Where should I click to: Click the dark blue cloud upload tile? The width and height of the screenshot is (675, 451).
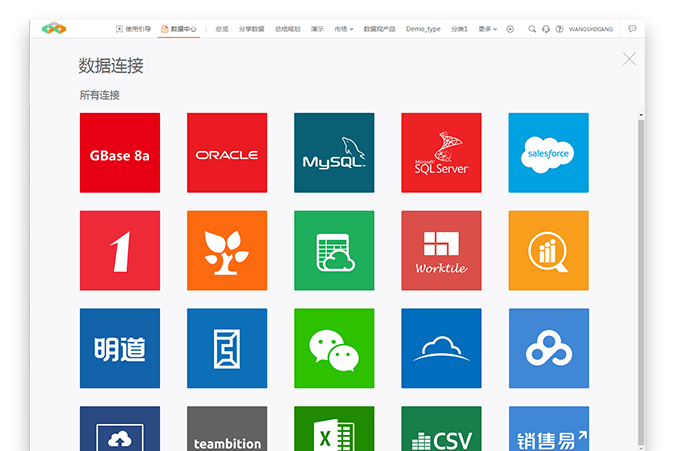(x=120, y=429)
